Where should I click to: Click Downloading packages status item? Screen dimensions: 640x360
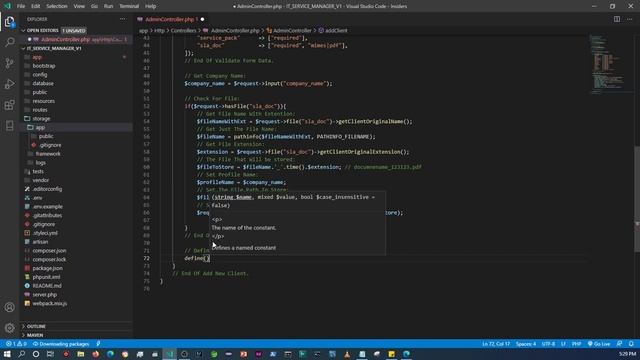(x=61, y=344)
